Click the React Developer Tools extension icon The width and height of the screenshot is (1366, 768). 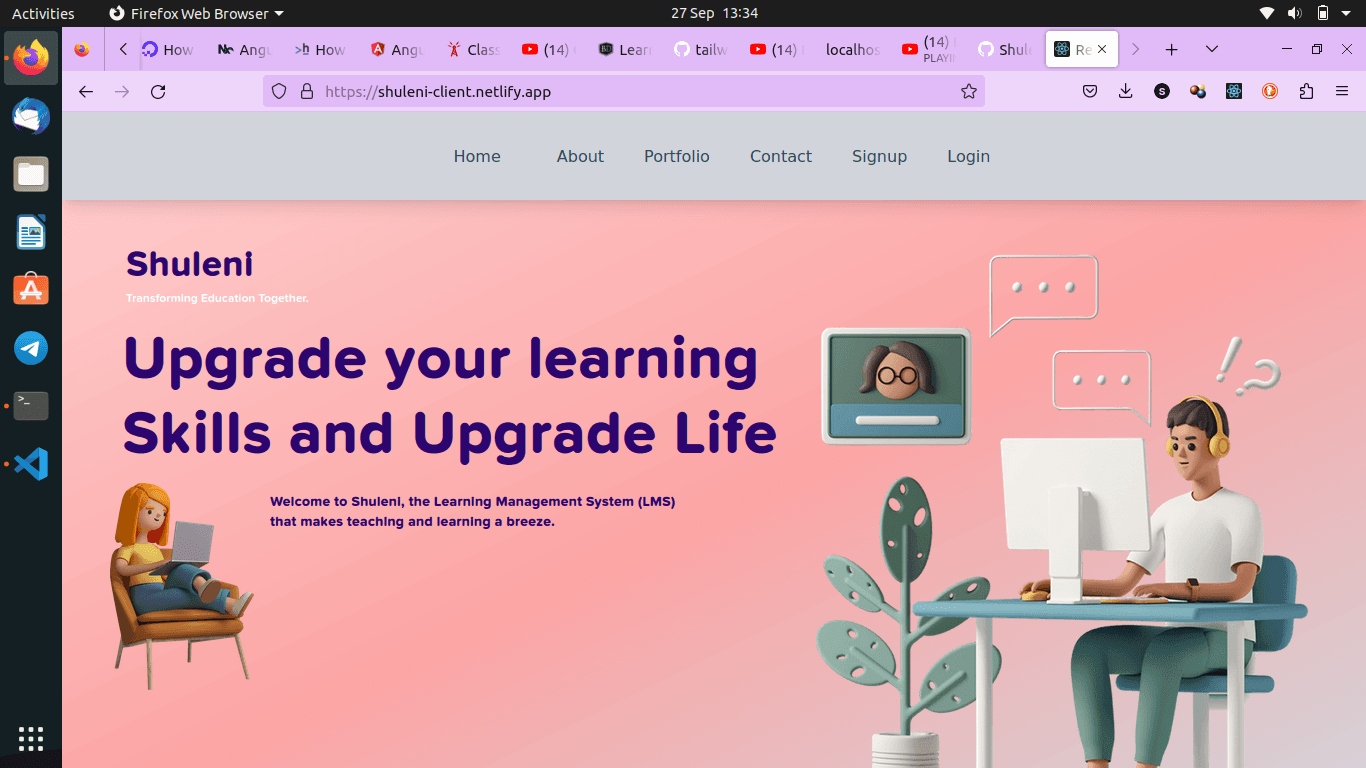tap(1234, 92)
